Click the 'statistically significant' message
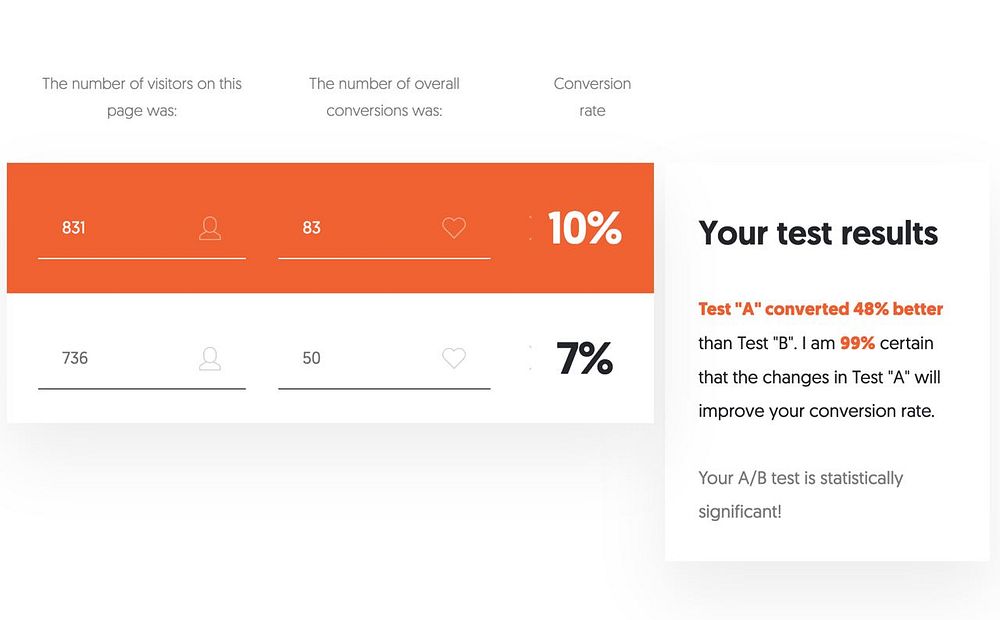Screen dimensions: 1000x620 800,494
